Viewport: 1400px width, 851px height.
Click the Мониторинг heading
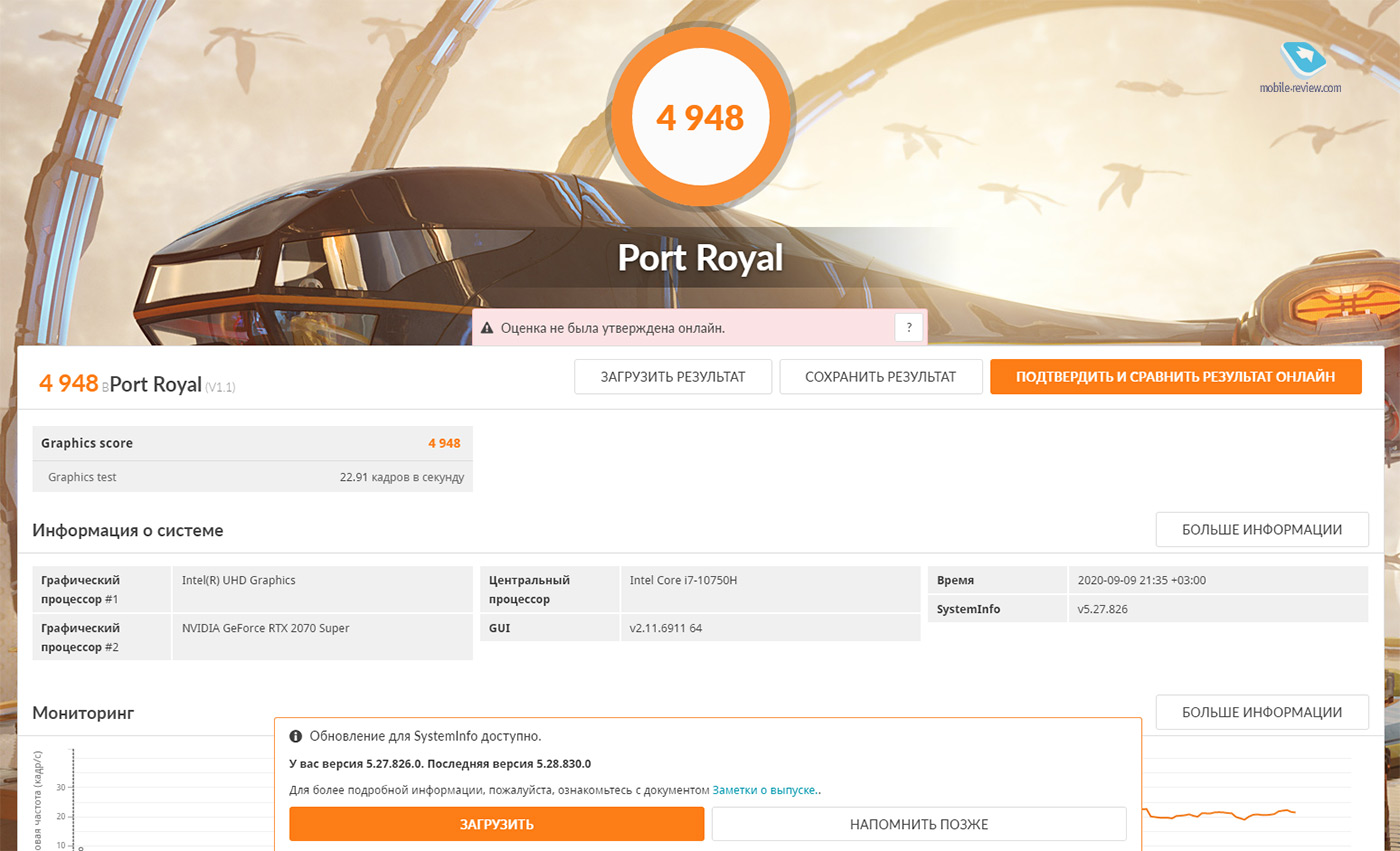[x=83, y=713]
